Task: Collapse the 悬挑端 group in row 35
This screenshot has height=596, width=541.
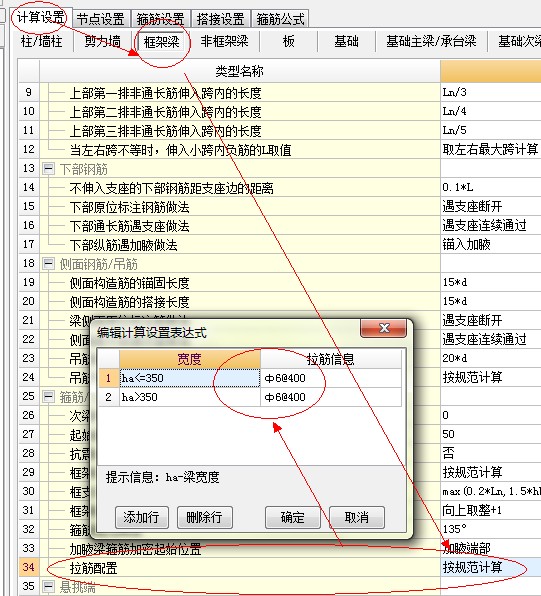Action: click(48, 586)
